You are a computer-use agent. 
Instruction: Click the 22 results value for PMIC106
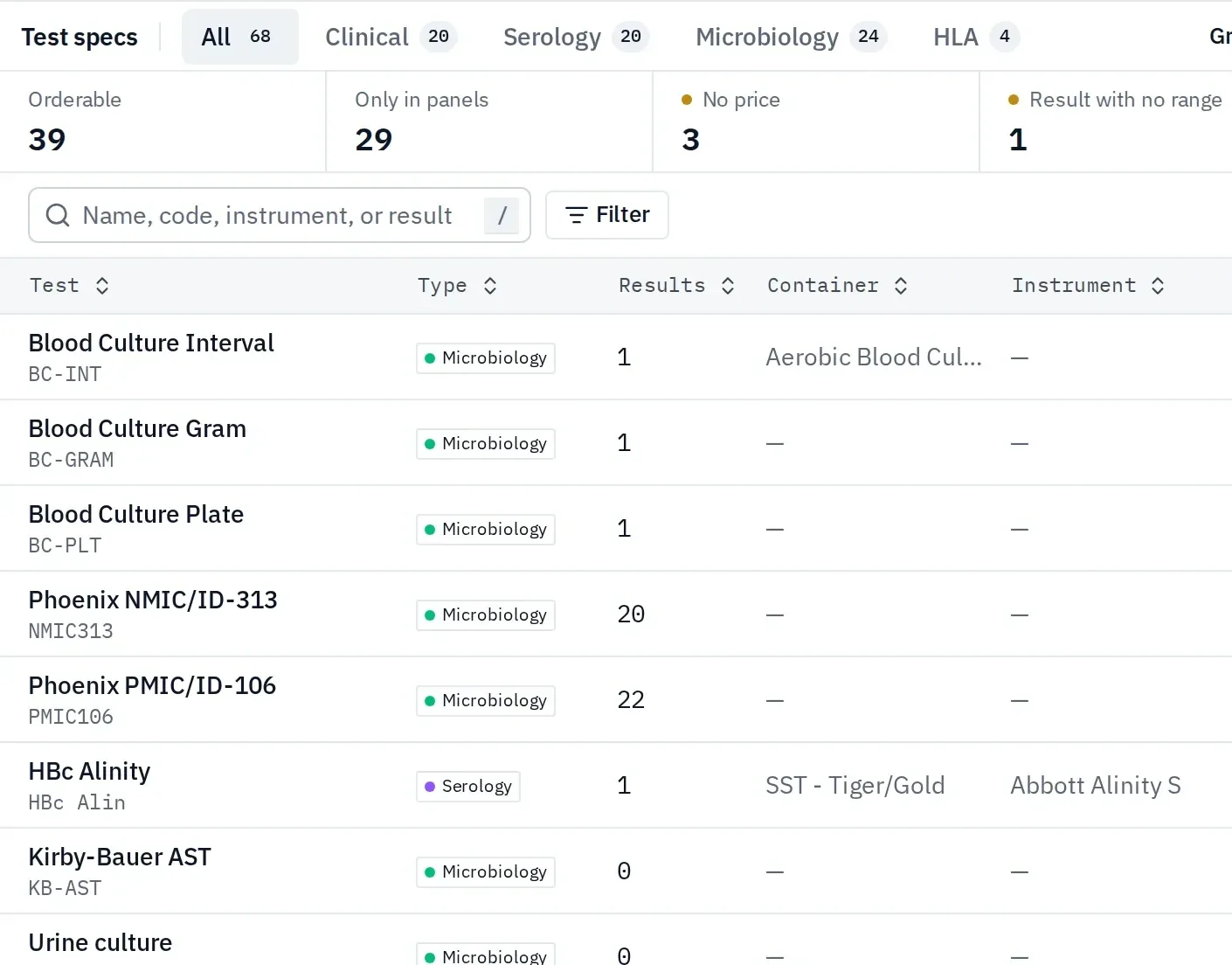click(x=631, y=700)
